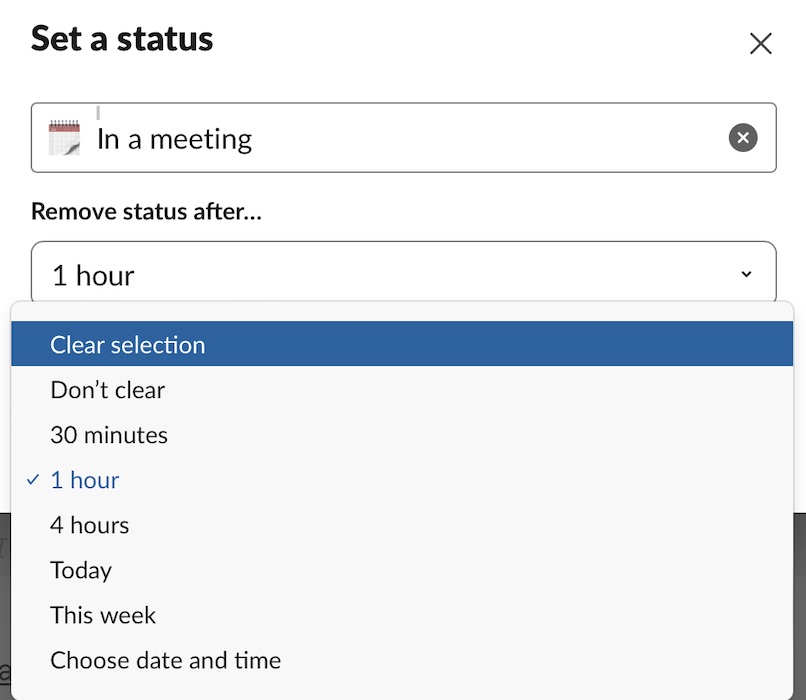Select the '1 hour' duration option
The image size is (806, 700).
click(85, 480)
